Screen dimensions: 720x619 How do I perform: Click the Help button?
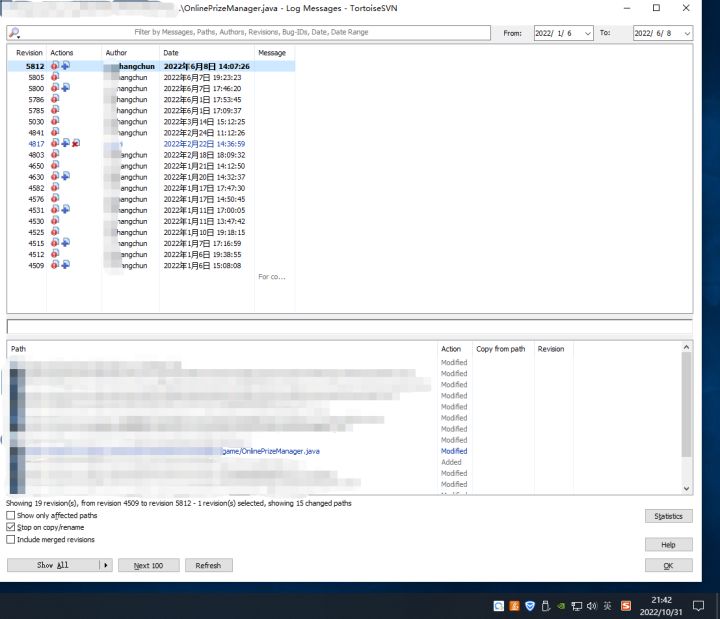[669, 545]
